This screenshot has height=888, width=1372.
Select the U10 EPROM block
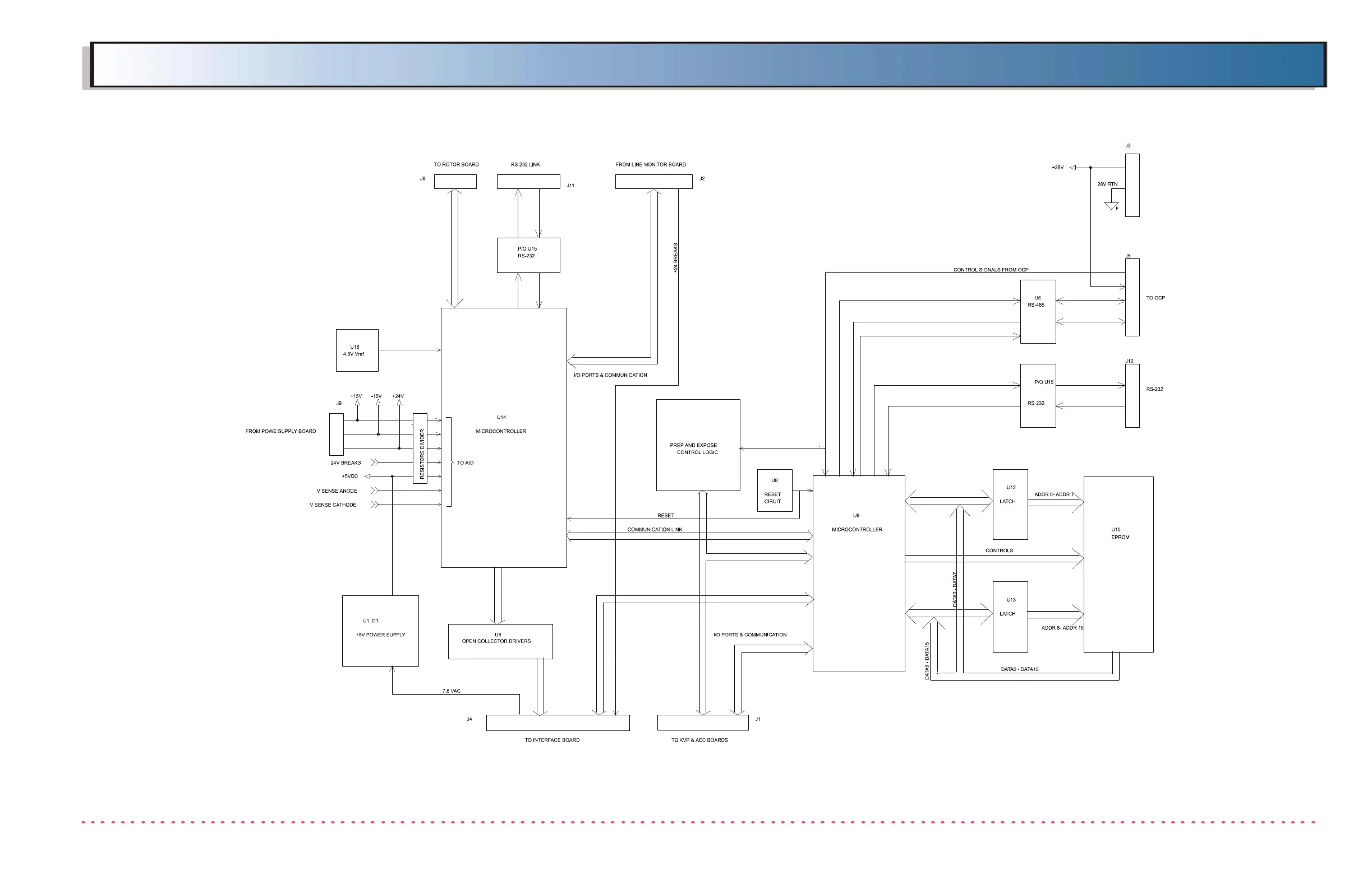point(1118,564)
